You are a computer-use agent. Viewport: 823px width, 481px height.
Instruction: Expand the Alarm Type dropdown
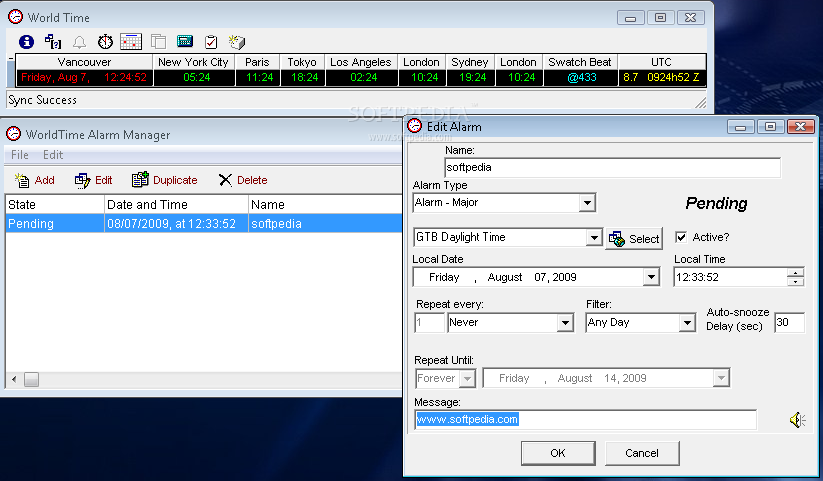click(x=587, y=203)
